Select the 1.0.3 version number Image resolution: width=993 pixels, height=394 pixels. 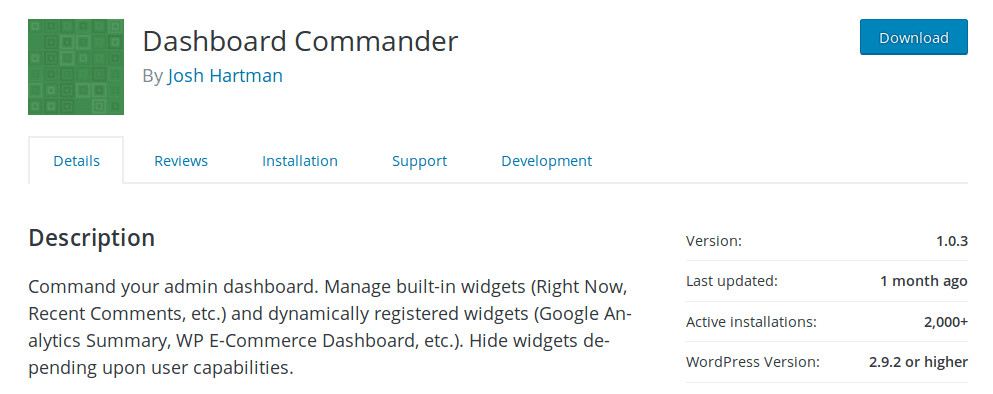[x=952, y=241]
